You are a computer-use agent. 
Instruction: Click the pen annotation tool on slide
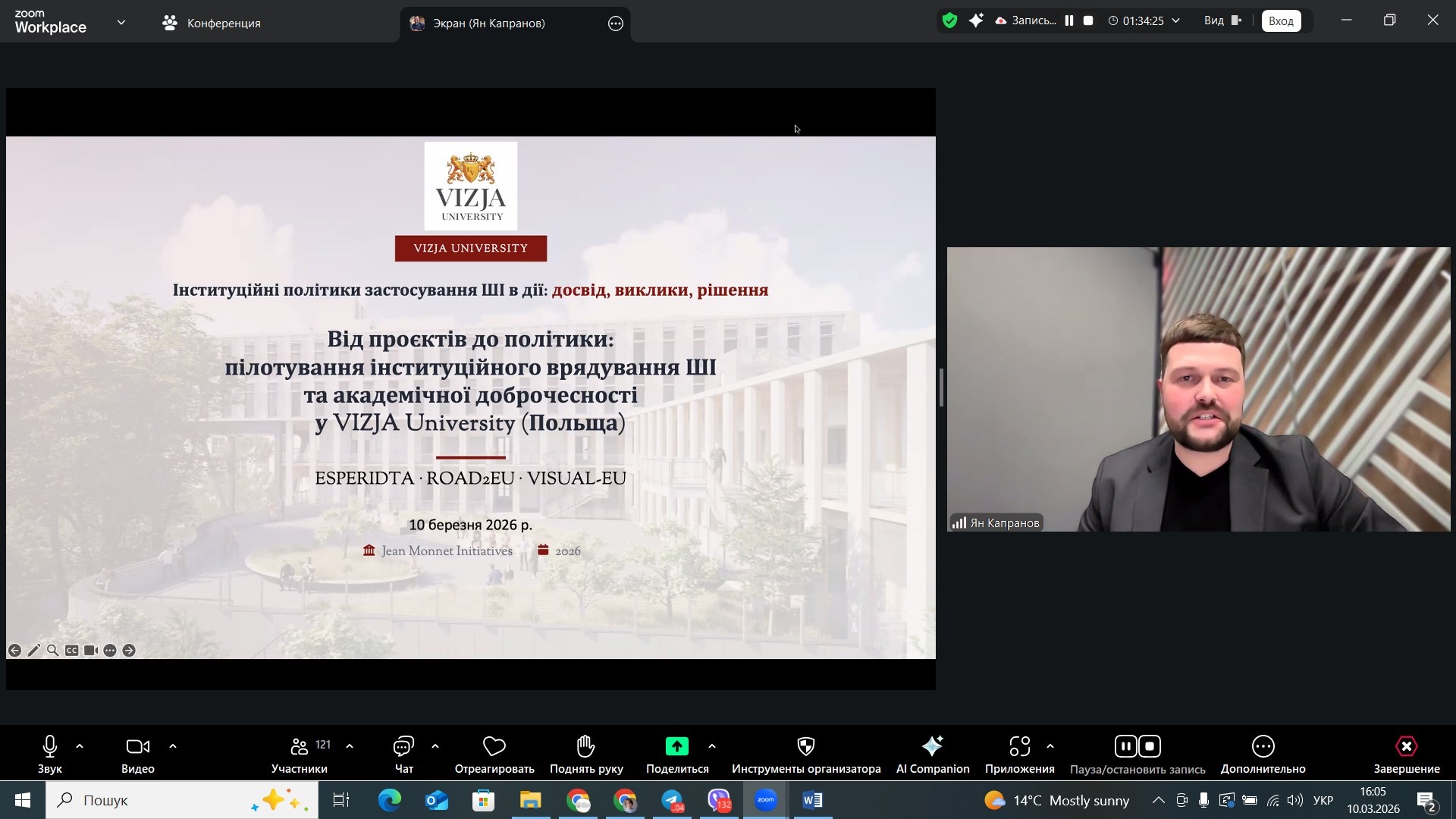click(34, 651)
